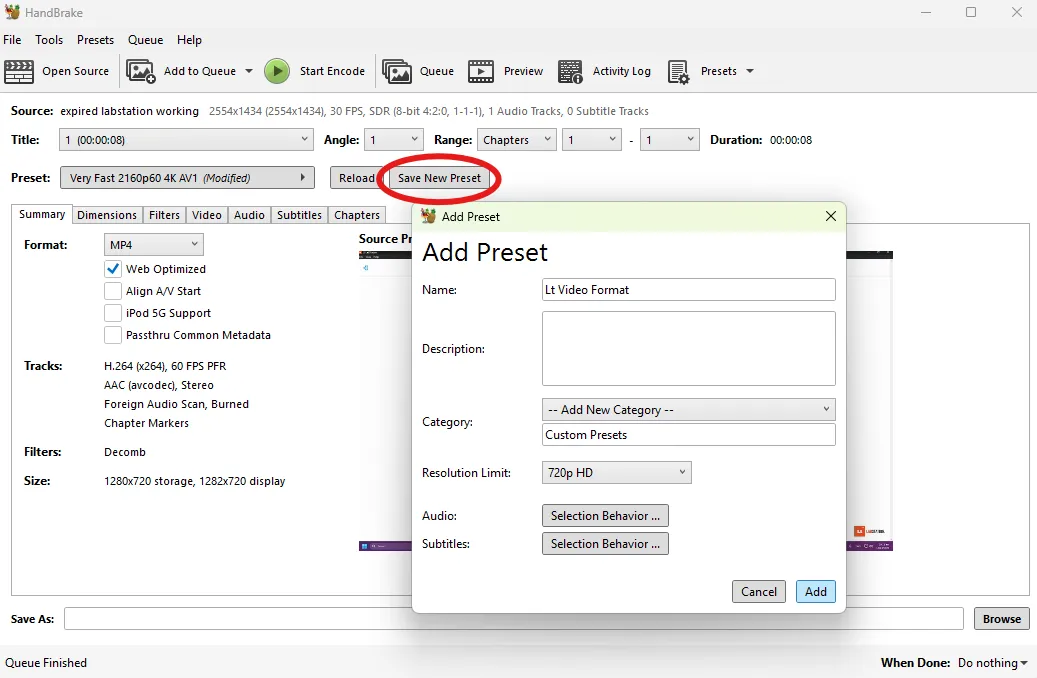
Task: Click the pineapple icon in Add Preset dialog
Action: point(429,216)
